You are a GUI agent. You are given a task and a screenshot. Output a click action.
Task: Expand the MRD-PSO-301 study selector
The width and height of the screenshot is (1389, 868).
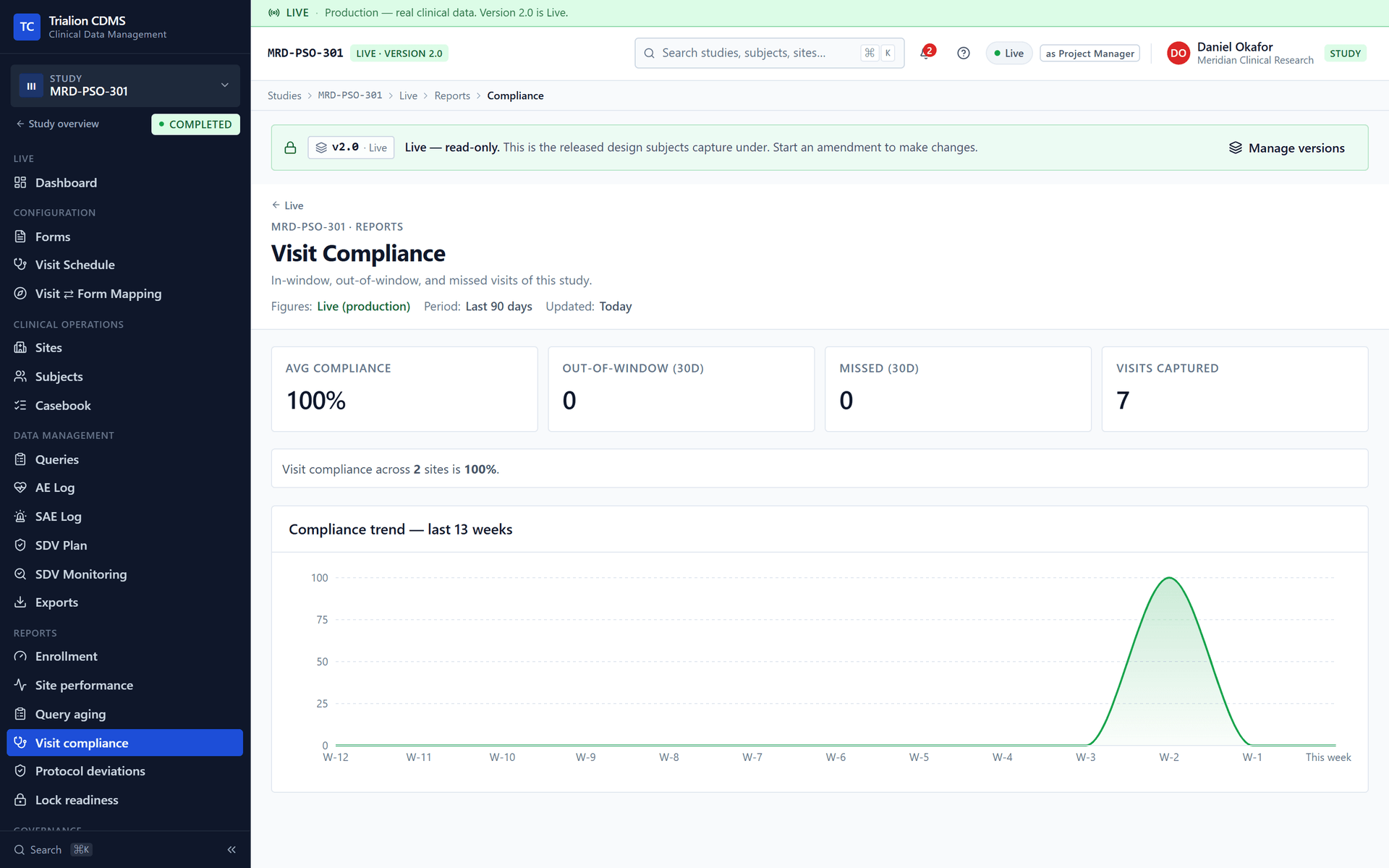point(125,85)
